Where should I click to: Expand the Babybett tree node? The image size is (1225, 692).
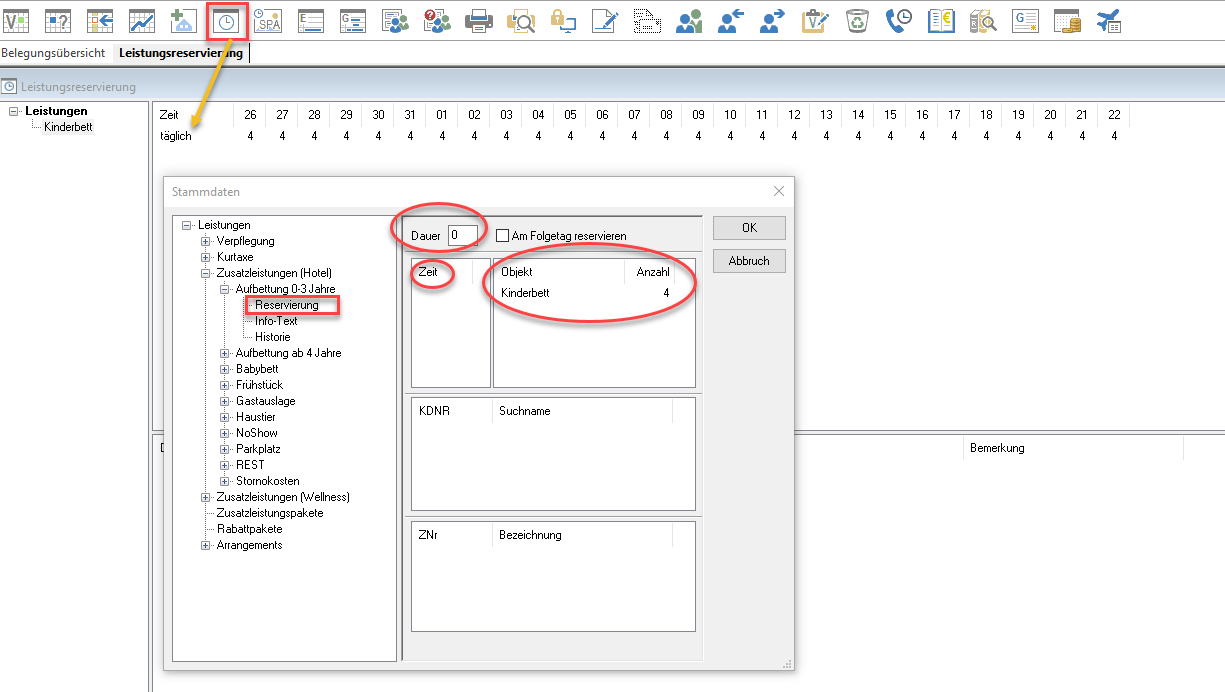225,369
